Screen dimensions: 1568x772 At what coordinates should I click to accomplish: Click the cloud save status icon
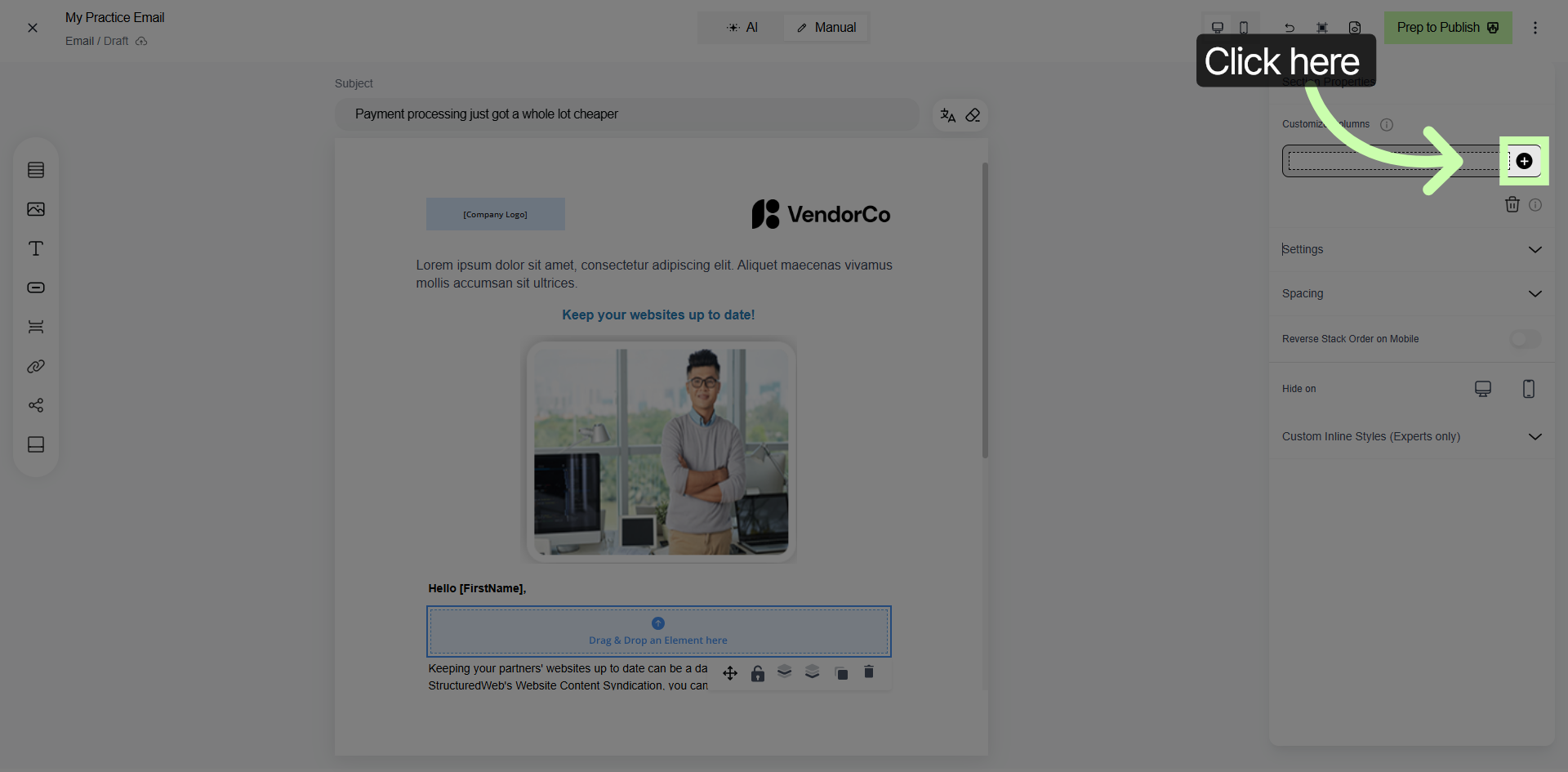141,41
